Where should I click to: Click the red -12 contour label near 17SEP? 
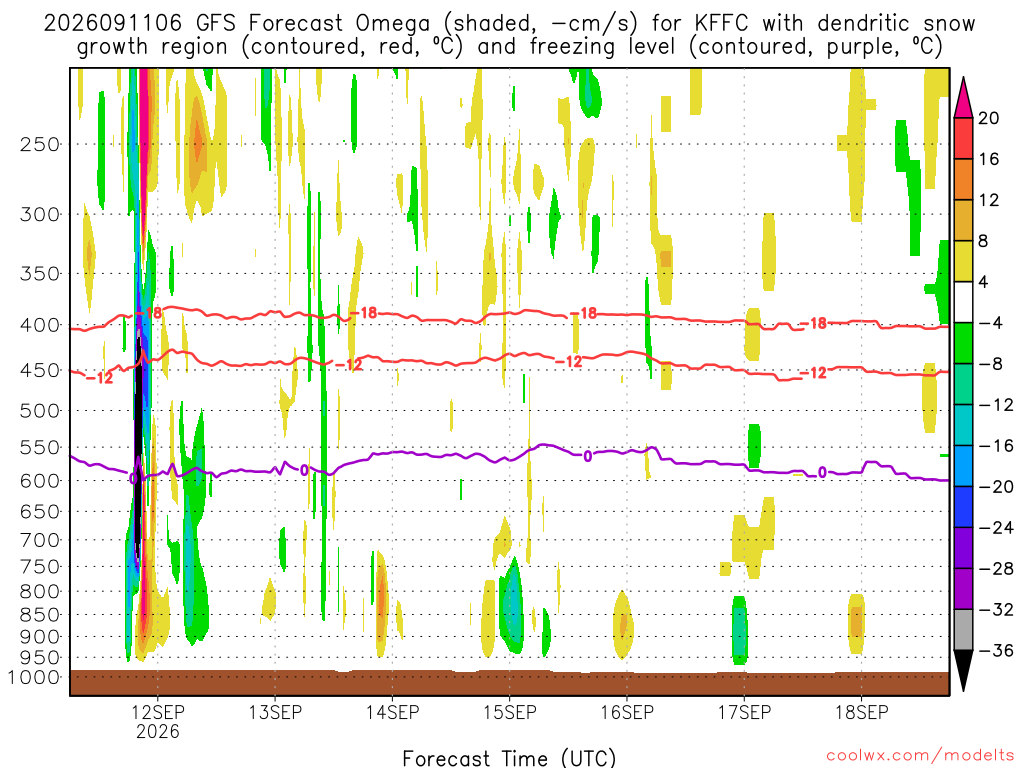[814, 373]
